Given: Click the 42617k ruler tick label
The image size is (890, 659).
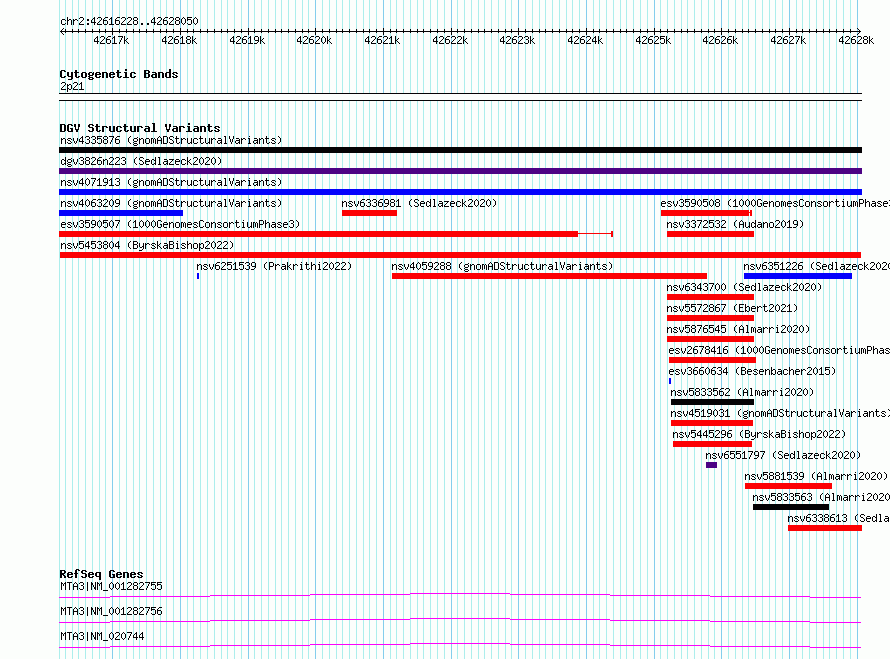Looking at the screenshot, I should (x=111, y=40).
